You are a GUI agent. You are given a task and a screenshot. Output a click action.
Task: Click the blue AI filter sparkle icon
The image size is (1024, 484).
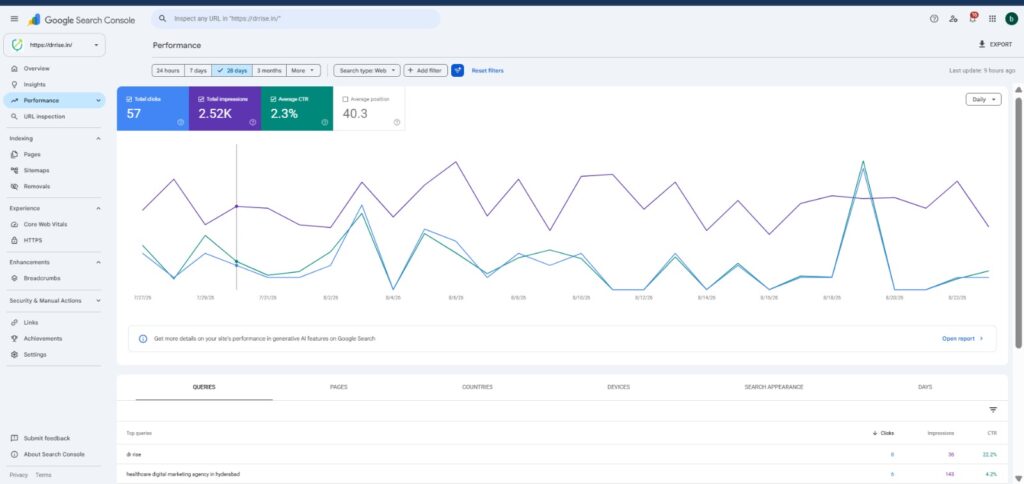tap(457, 70)
